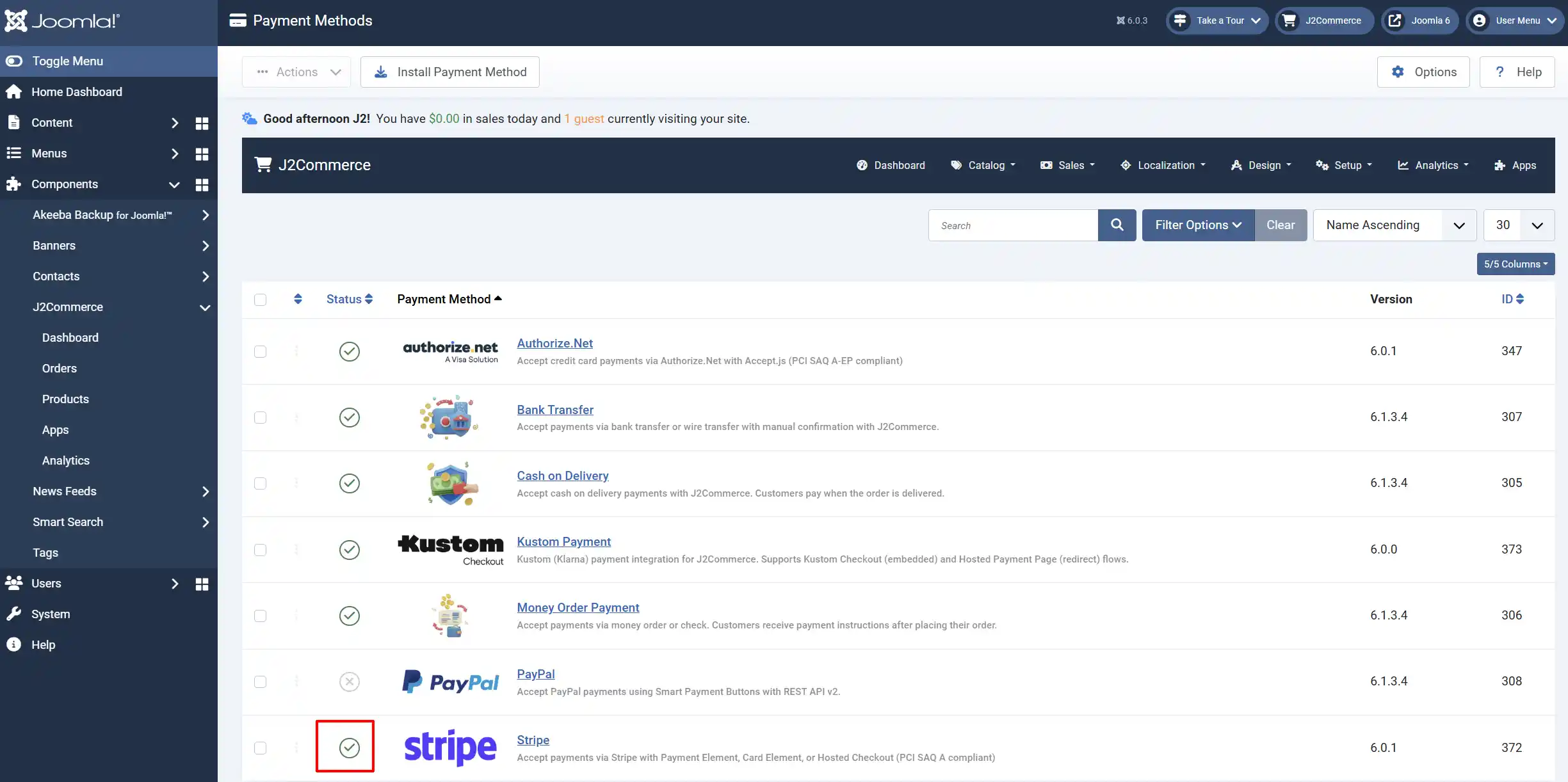Click the Bank Transfer illustration icon
The image size is (1568, 782).
449,417
